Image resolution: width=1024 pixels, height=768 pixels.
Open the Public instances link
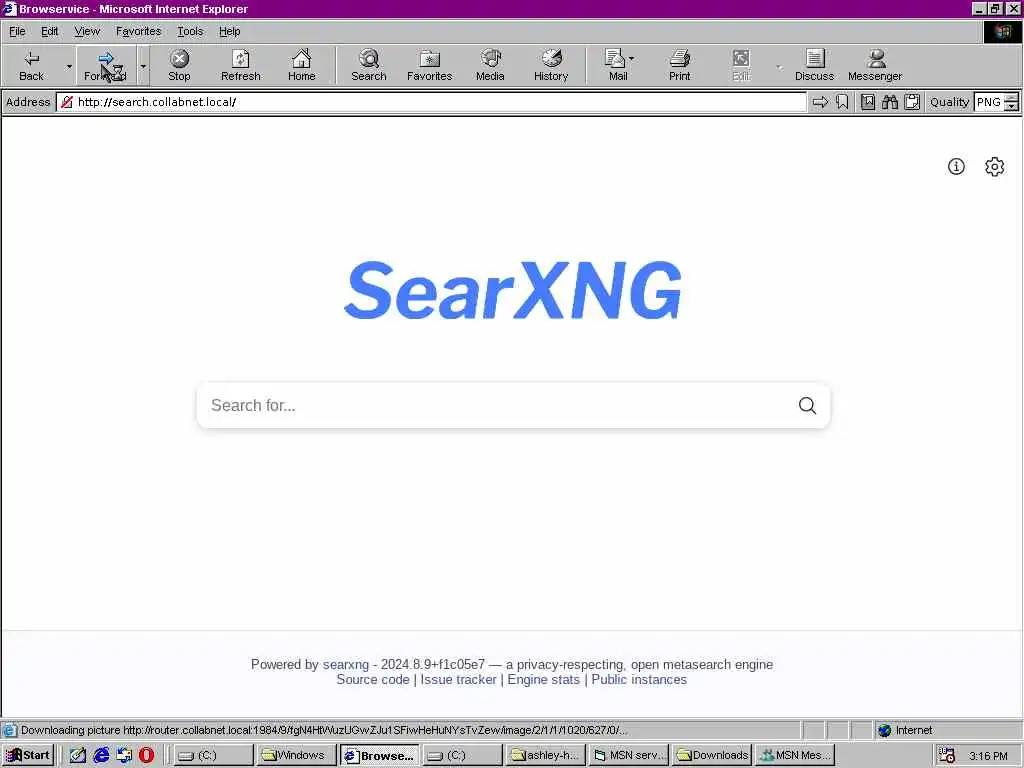639,680
